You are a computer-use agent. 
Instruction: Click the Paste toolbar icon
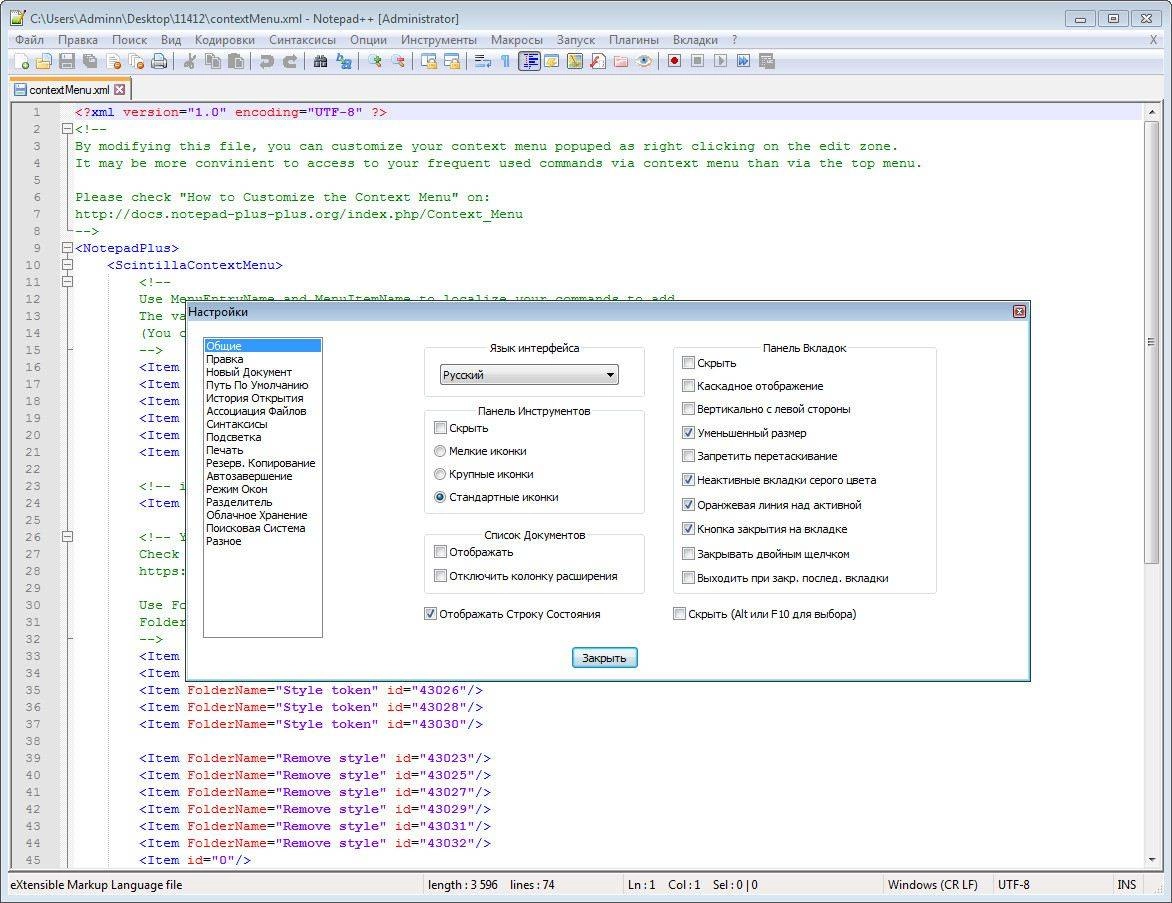tap(236, 61)
